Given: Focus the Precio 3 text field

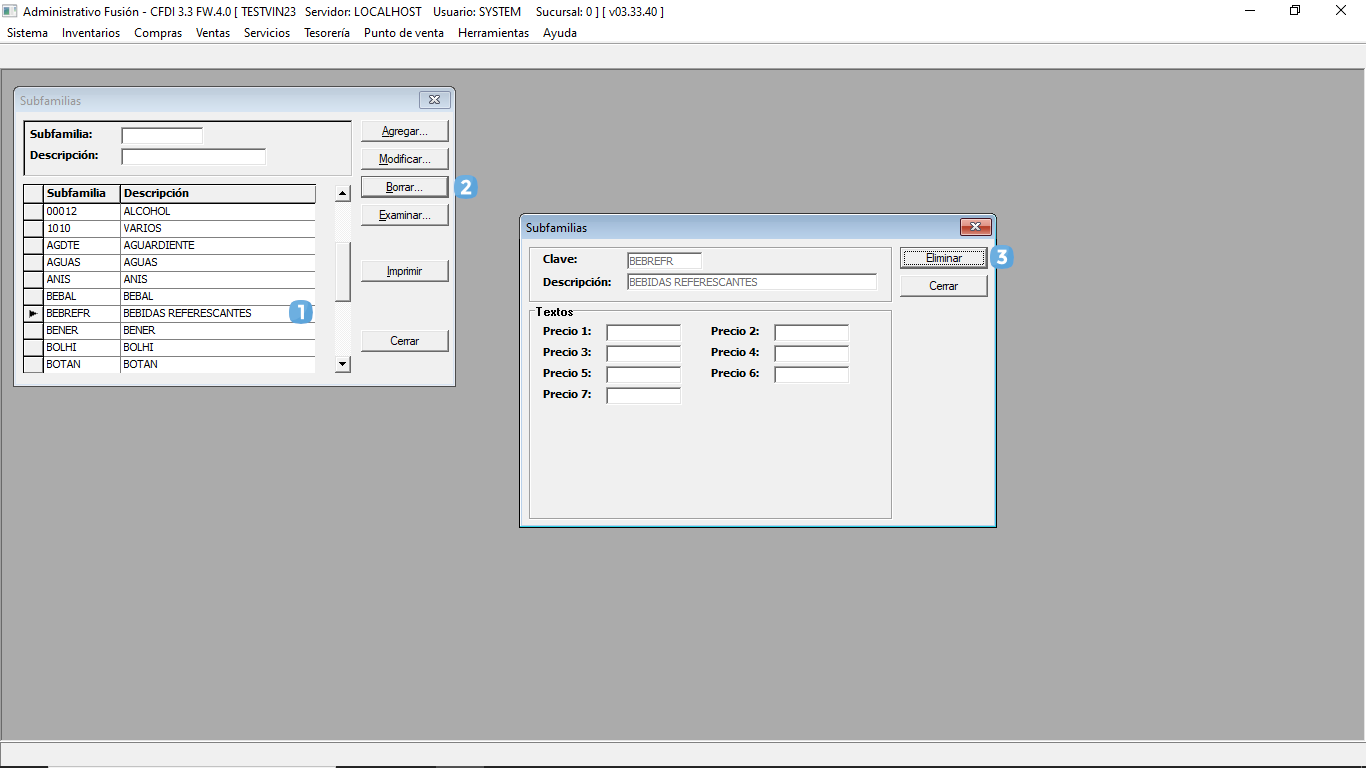Looking at the screenshot, I should [644, 353].
